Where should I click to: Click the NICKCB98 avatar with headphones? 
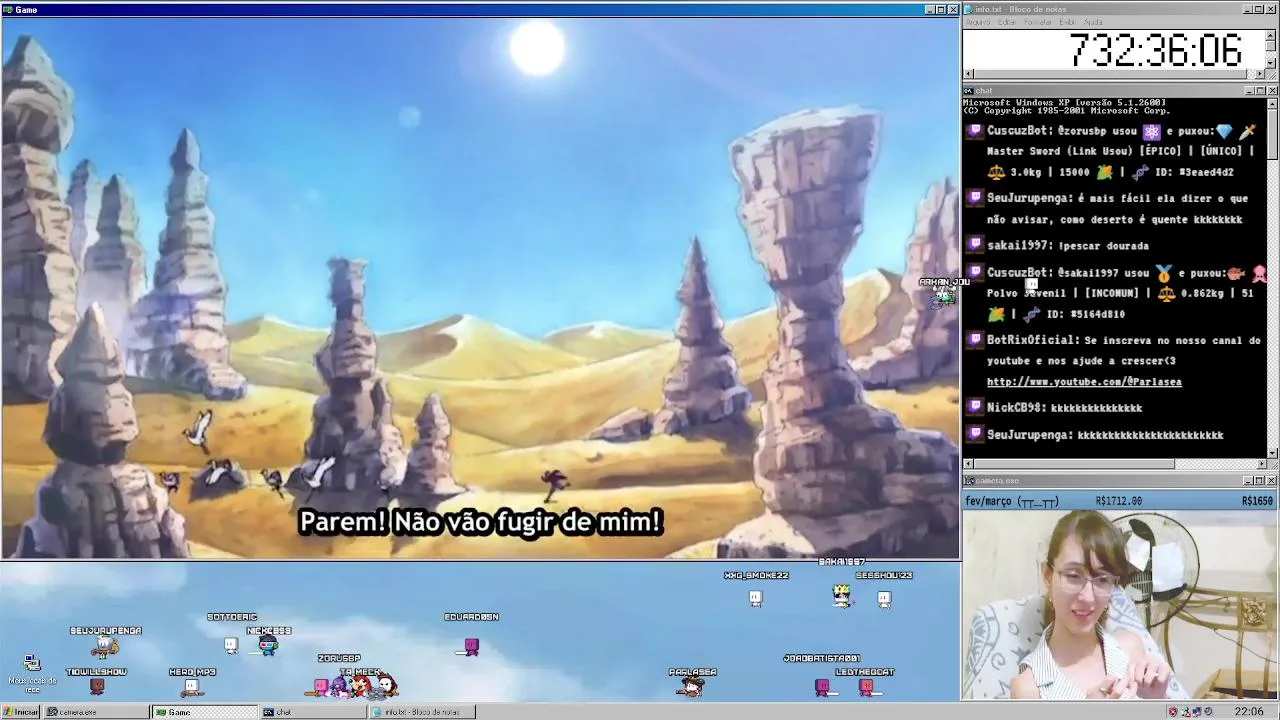coord(267,645)
